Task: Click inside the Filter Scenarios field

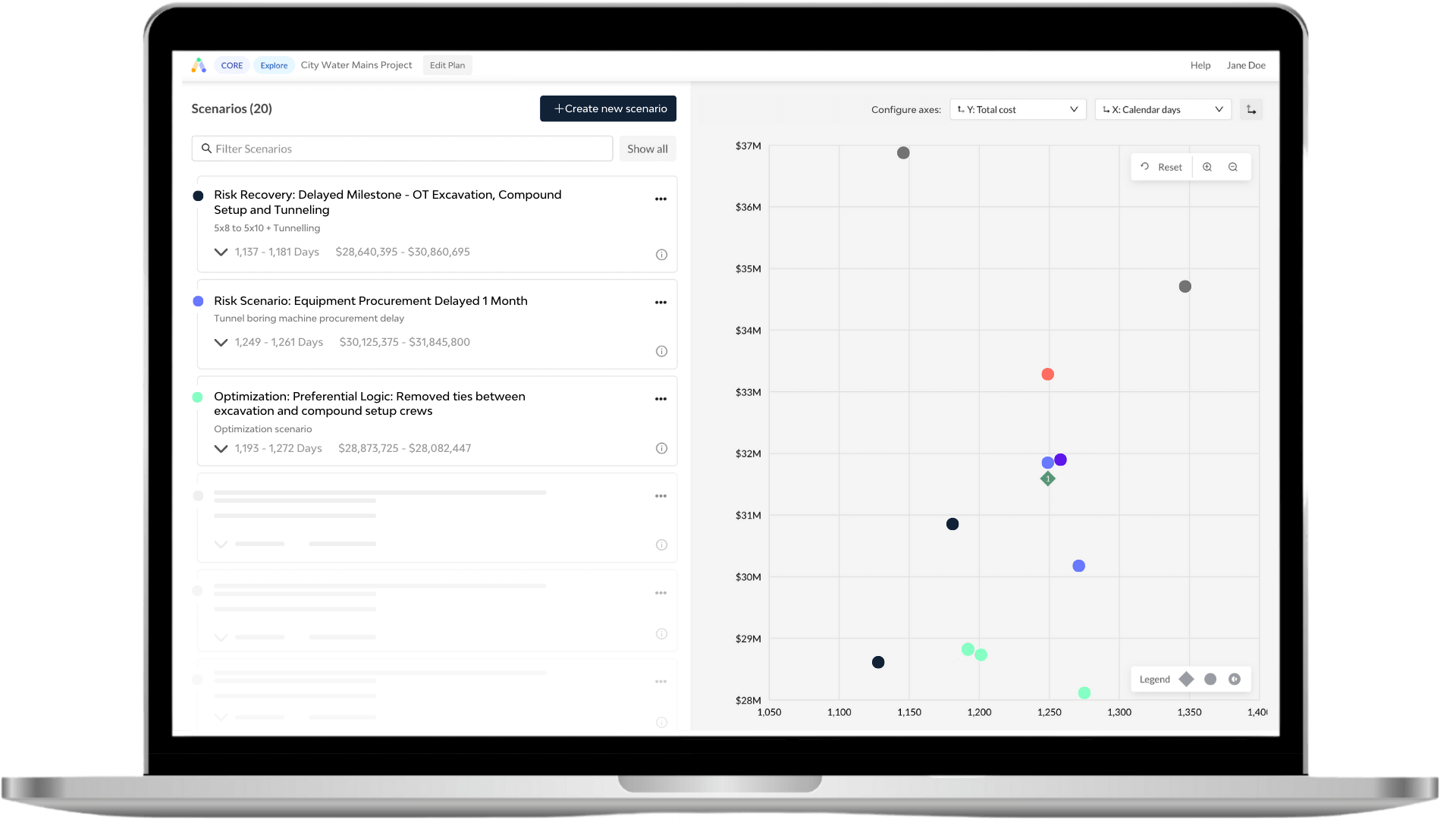Action: pos(402,148)
